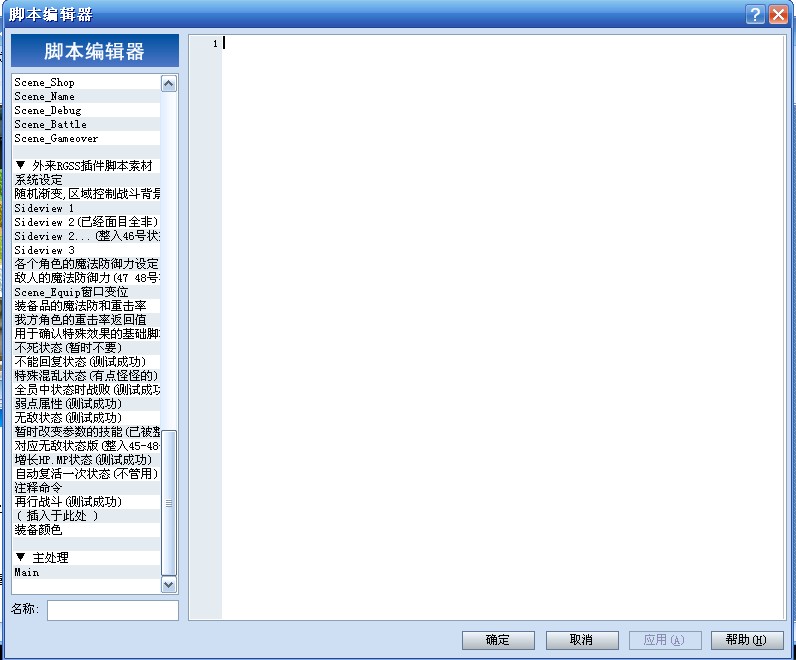Click the script list scrollbar thumb
796x660 pixels.
click(169, 503)
